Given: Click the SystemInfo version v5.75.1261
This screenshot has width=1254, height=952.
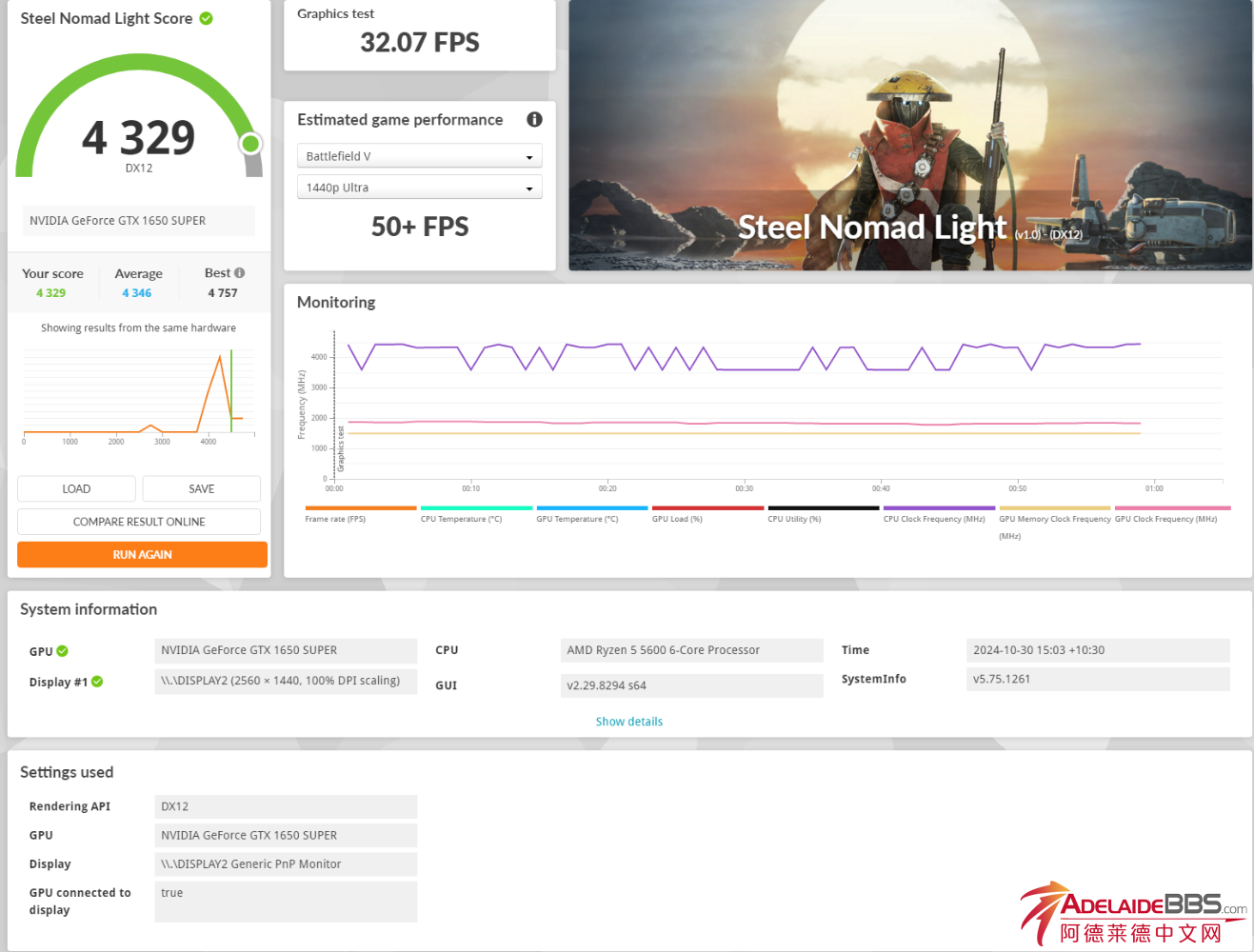Looking at the screenshot, I should [x=1098, y=679].
